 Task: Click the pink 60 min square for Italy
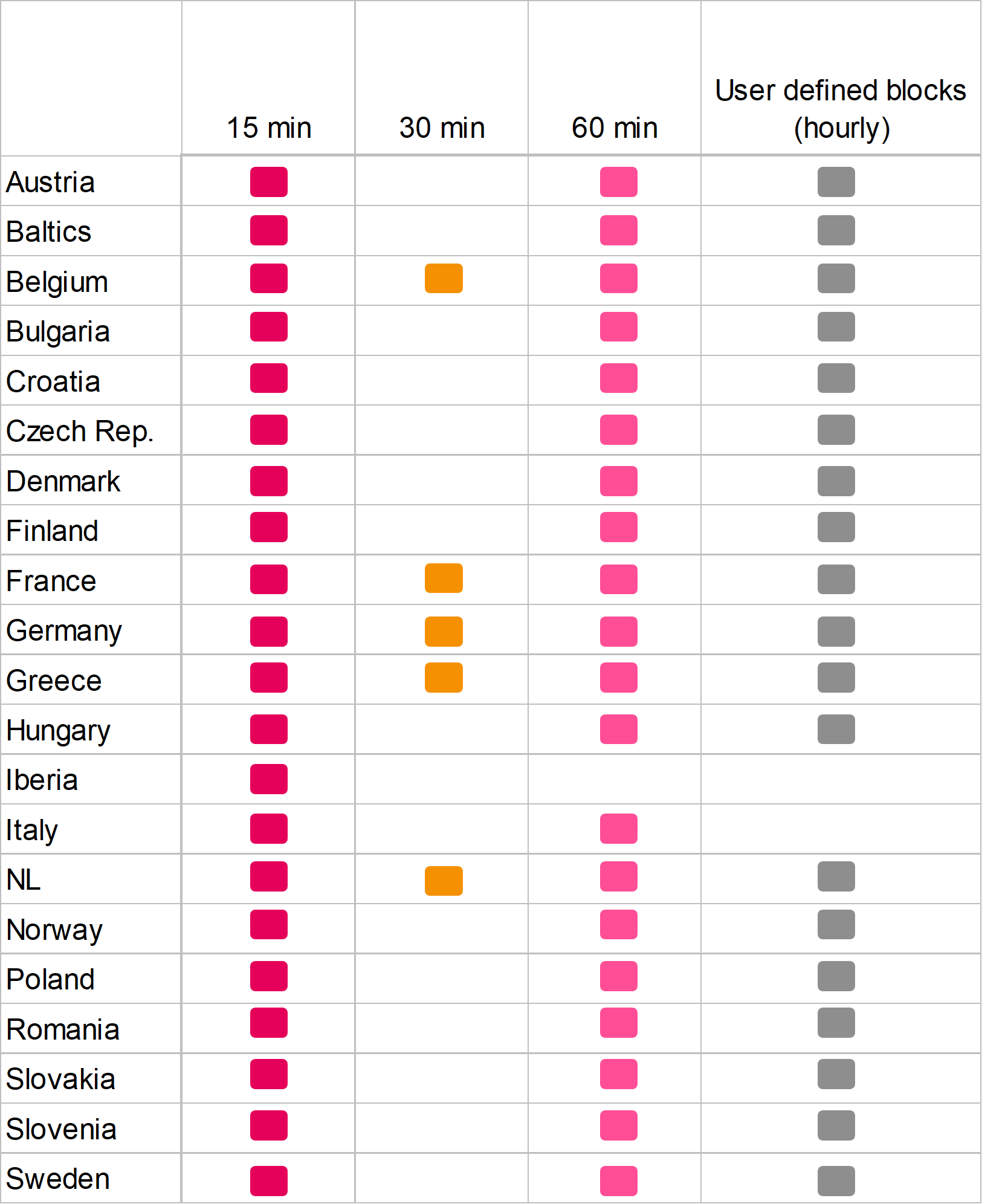[618, 829]
